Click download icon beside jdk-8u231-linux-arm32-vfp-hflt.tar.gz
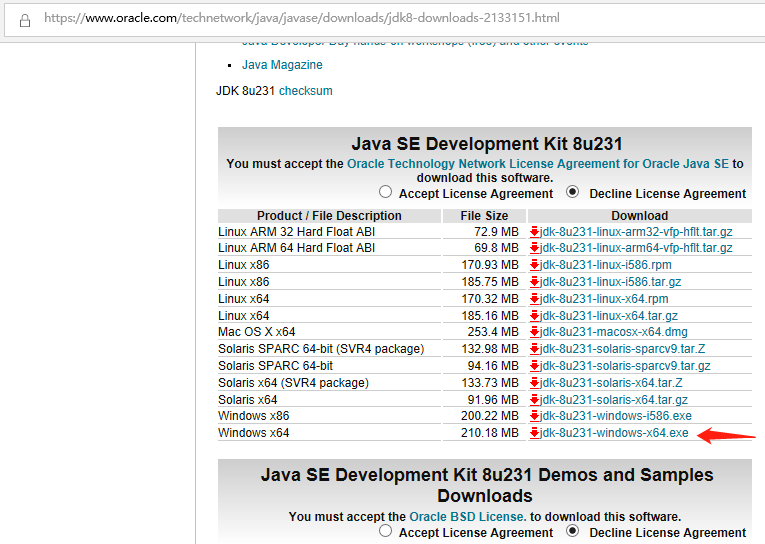Screen dimensions: 765x544 (535, 232)
